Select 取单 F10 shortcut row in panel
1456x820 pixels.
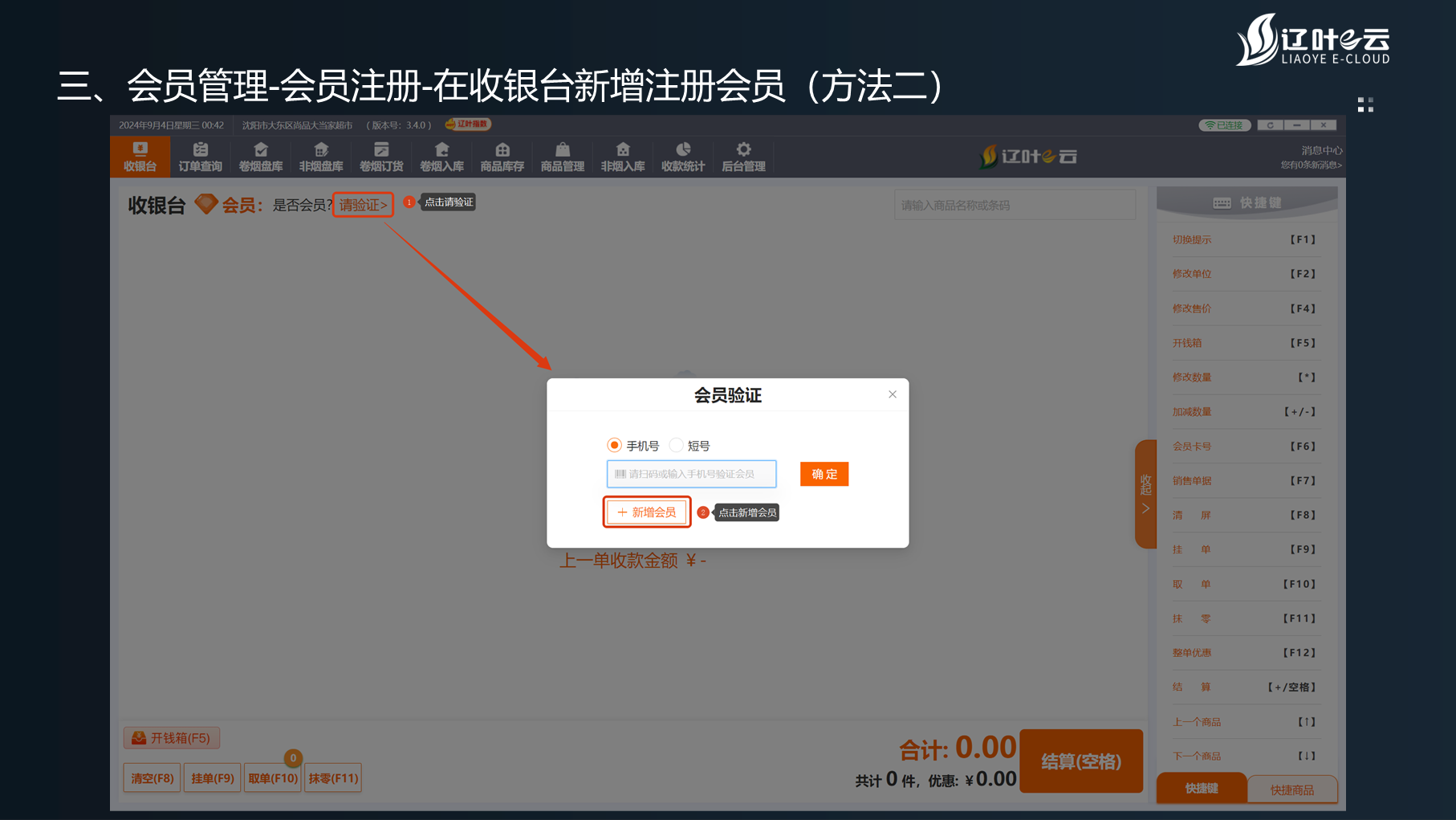tap(1244, 584)
